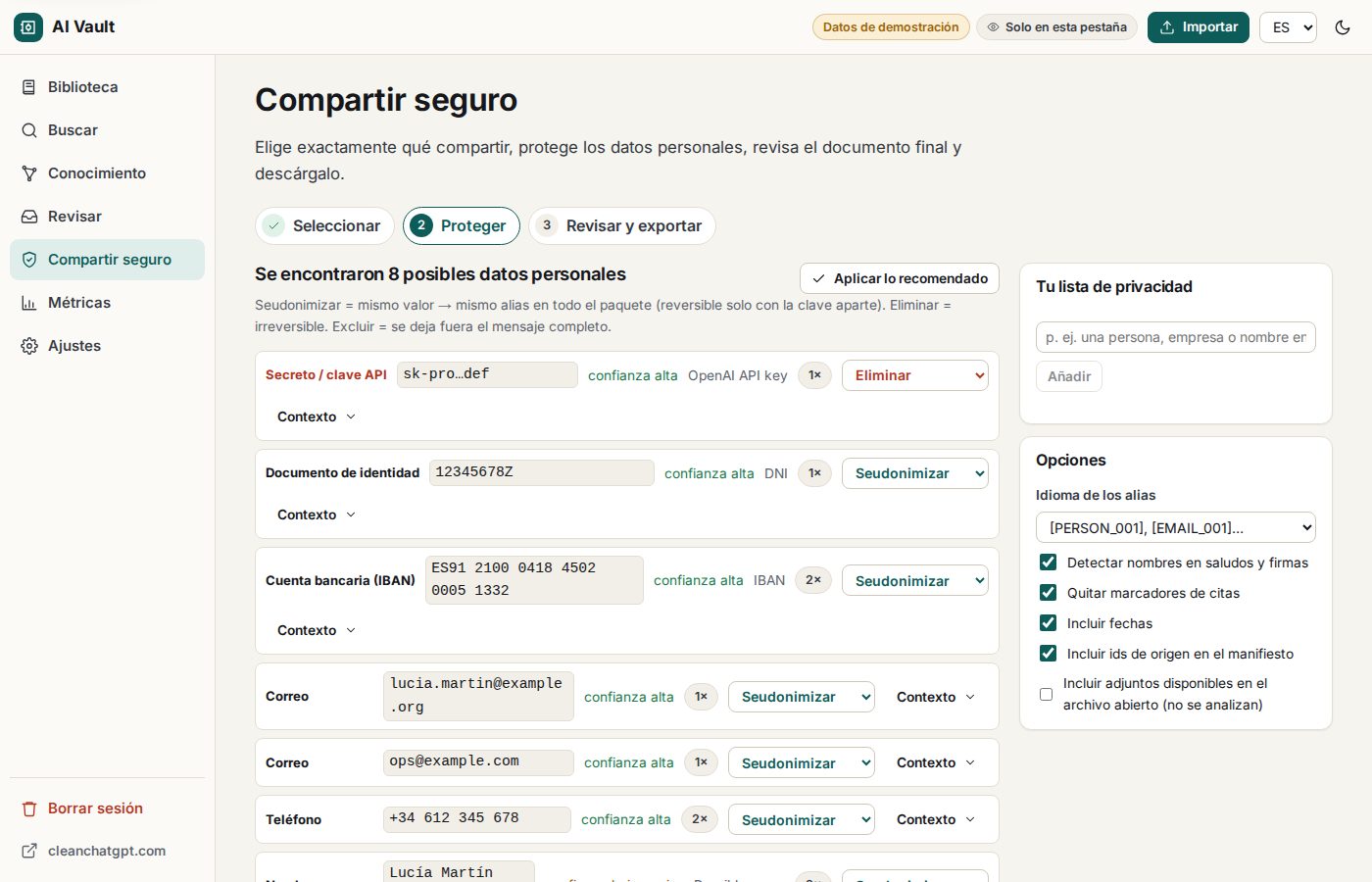1372x882 pixels.
Task: Click the upload icon on Importar
Action: click(x=1167, y=27)
